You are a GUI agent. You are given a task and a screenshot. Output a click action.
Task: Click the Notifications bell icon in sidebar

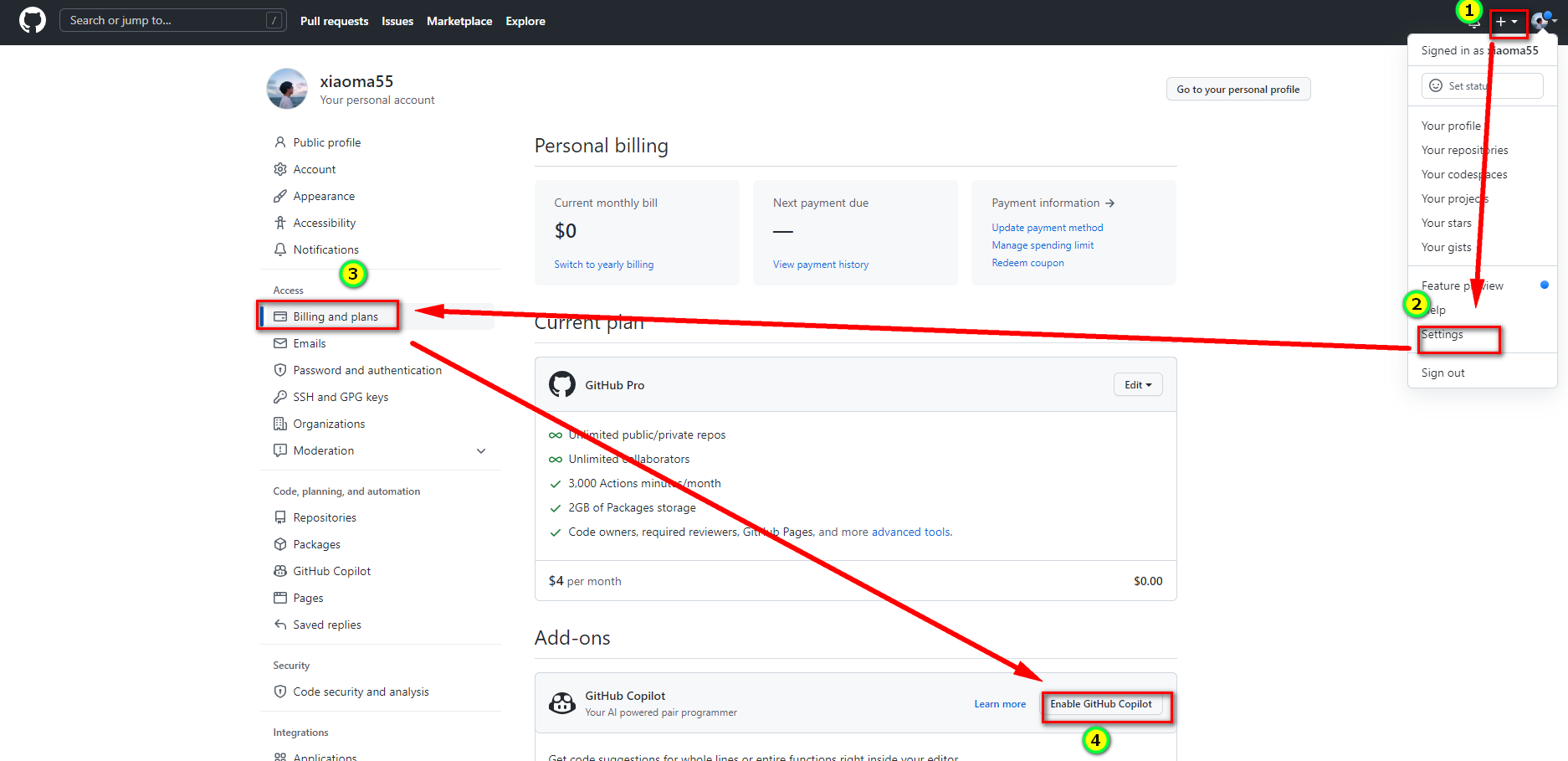(x=280, y=249)
